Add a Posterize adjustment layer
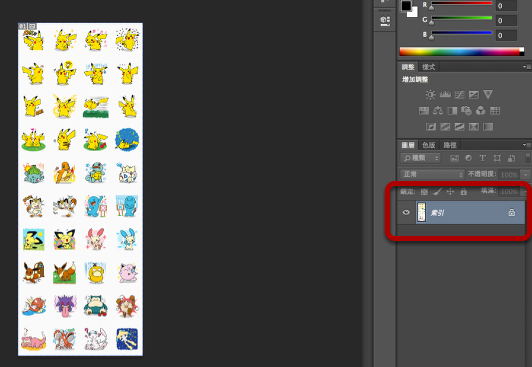The width and height of the screenshot is (532, 367). (445, 127)
